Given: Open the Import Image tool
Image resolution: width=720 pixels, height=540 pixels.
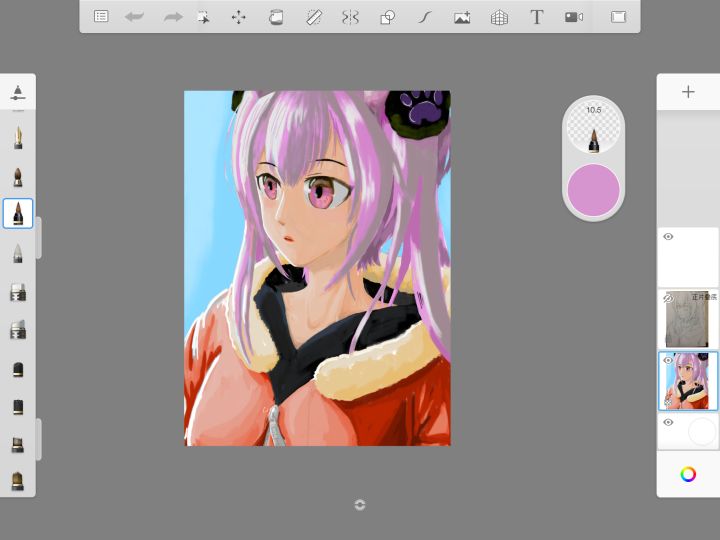Looking at the screenshot, I should pyautogui.click(x=462, y=17).
